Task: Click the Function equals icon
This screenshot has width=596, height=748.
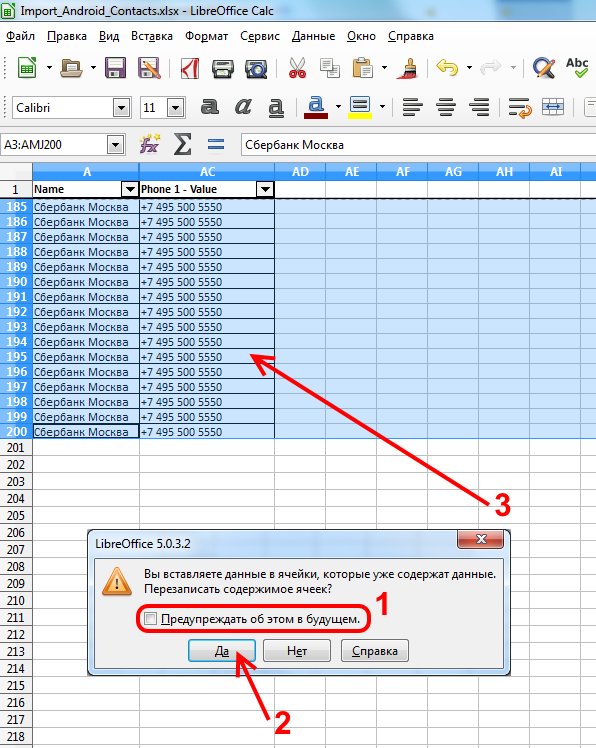Action: pyautogui.click(x=216, y=145)
